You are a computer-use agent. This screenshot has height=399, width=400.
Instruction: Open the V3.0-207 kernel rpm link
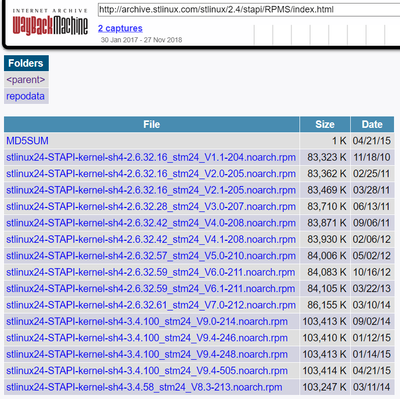coord(151,206)
